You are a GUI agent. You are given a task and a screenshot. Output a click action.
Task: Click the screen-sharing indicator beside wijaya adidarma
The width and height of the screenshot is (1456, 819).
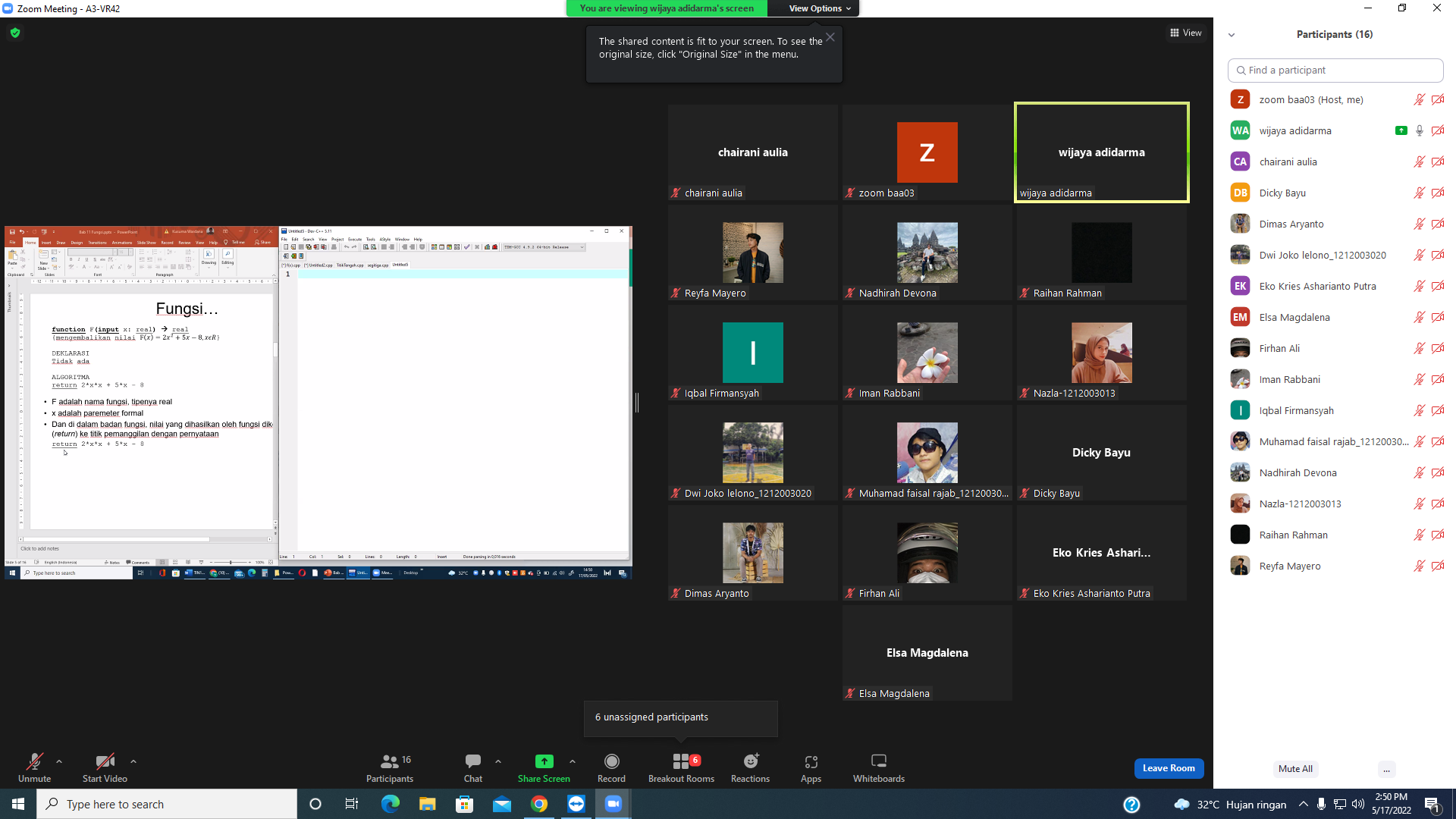1401,130
